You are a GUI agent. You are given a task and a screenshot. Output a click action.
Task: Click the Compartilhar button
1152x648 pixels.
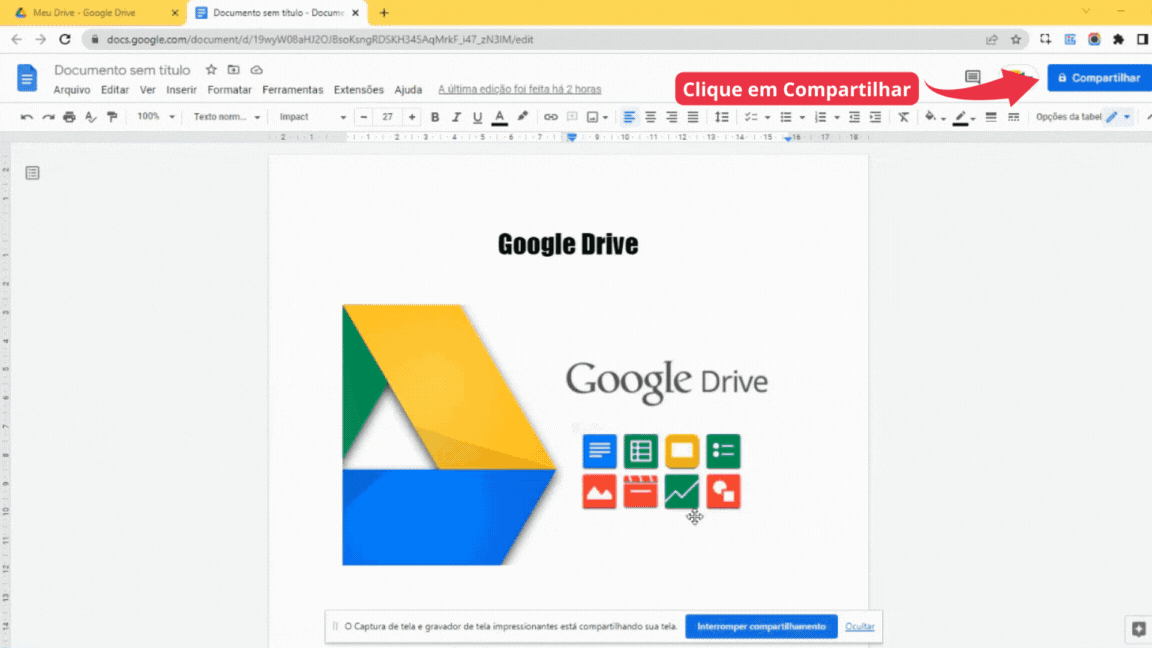[x=1099, y=78]
